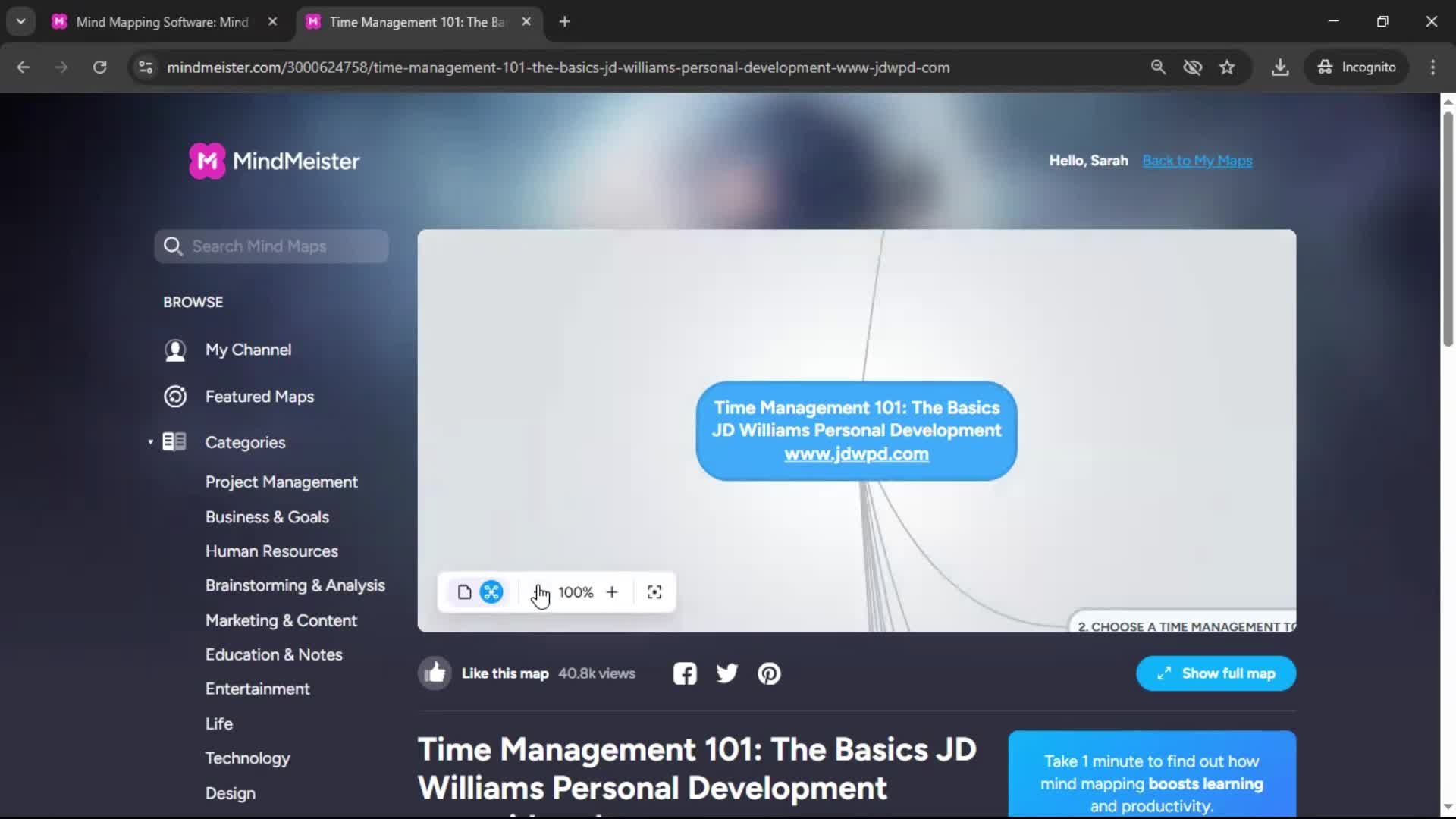
Task: Open Human Resources category
Action: [x=271, y=551]
